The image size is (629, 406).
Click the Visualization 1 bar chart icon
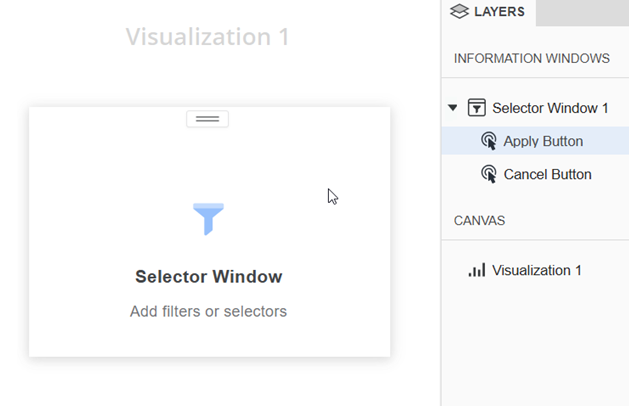coord(477,270)
